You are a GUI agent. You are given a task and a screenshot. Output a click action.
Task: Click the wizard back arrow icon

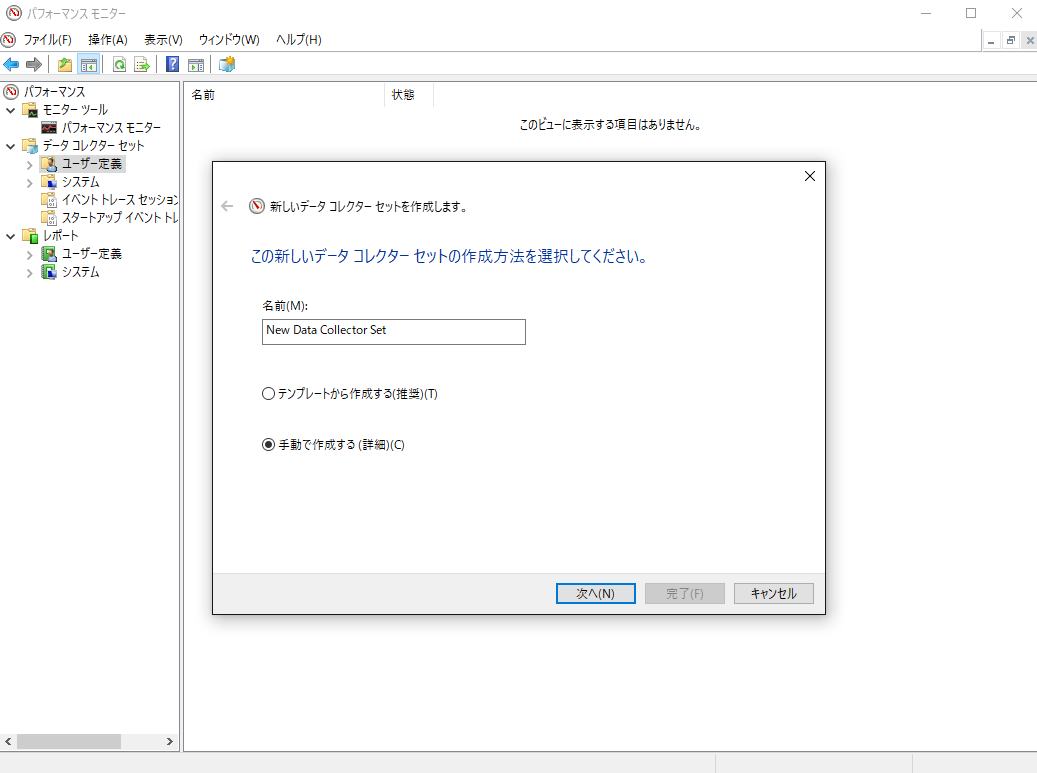click(x=228, y=206)
